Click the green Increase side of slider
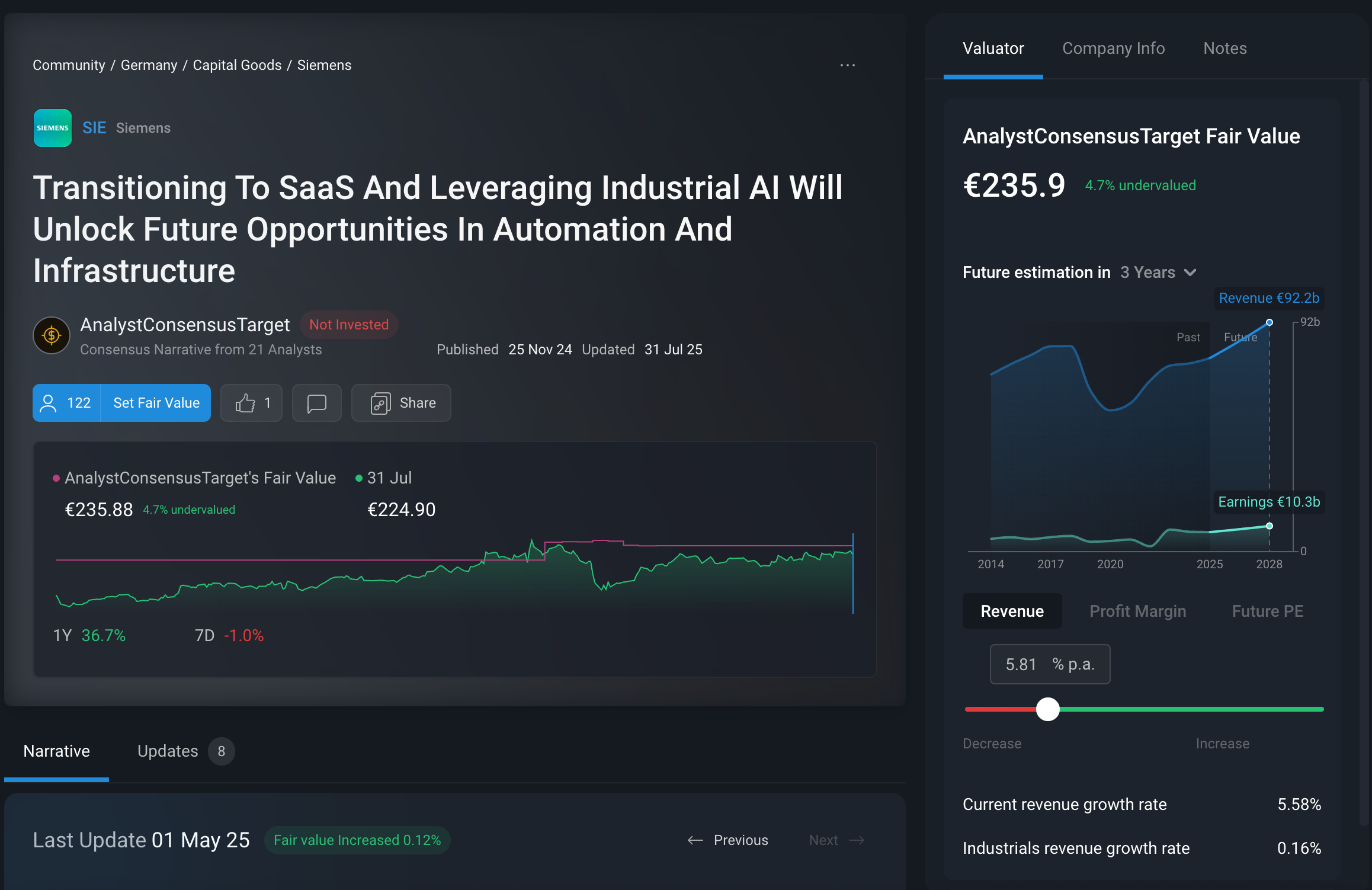 (1191, 709)
